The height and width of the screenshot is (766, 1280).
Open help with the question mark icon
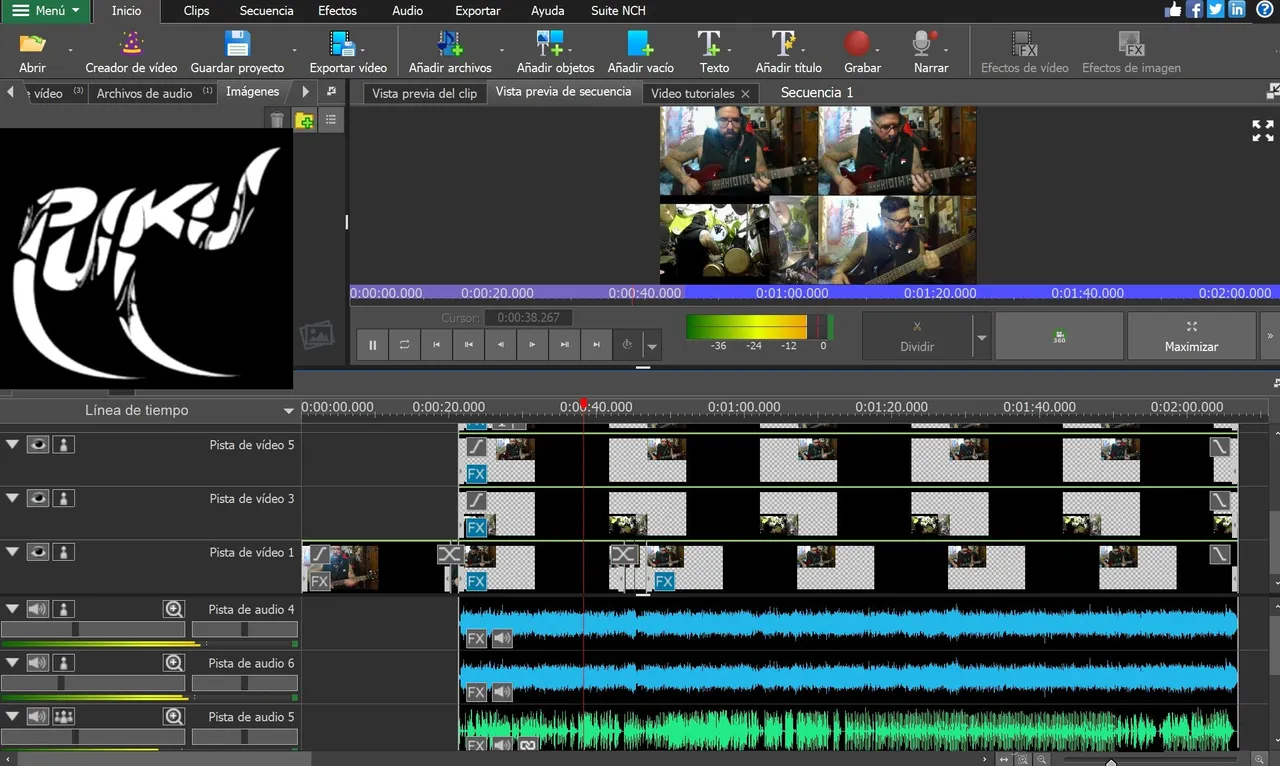(x=1265, y=9)
